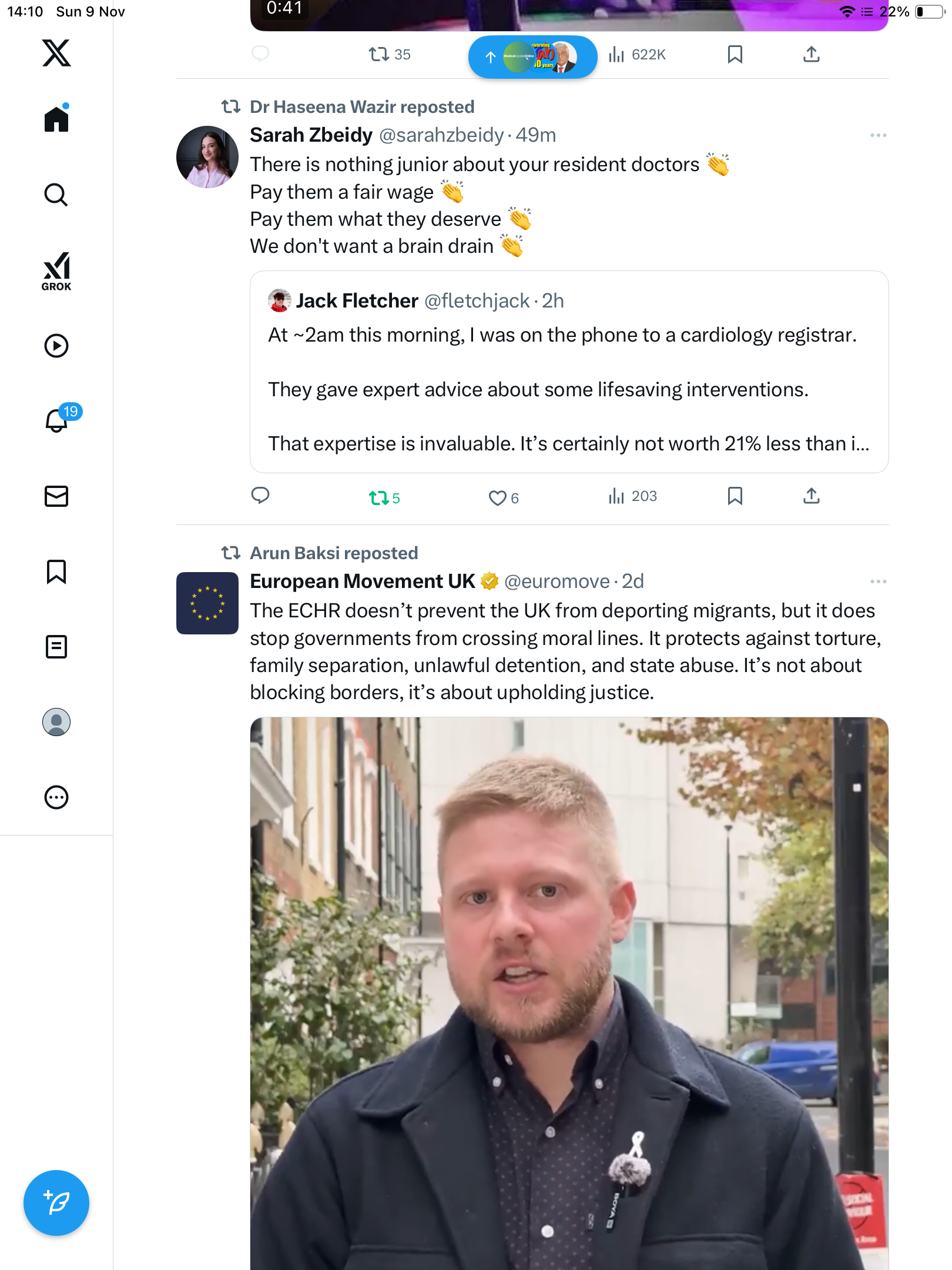Bookmark Sarah Zbeidy's post
The image size is (952, 1270).
click(735, 496)
